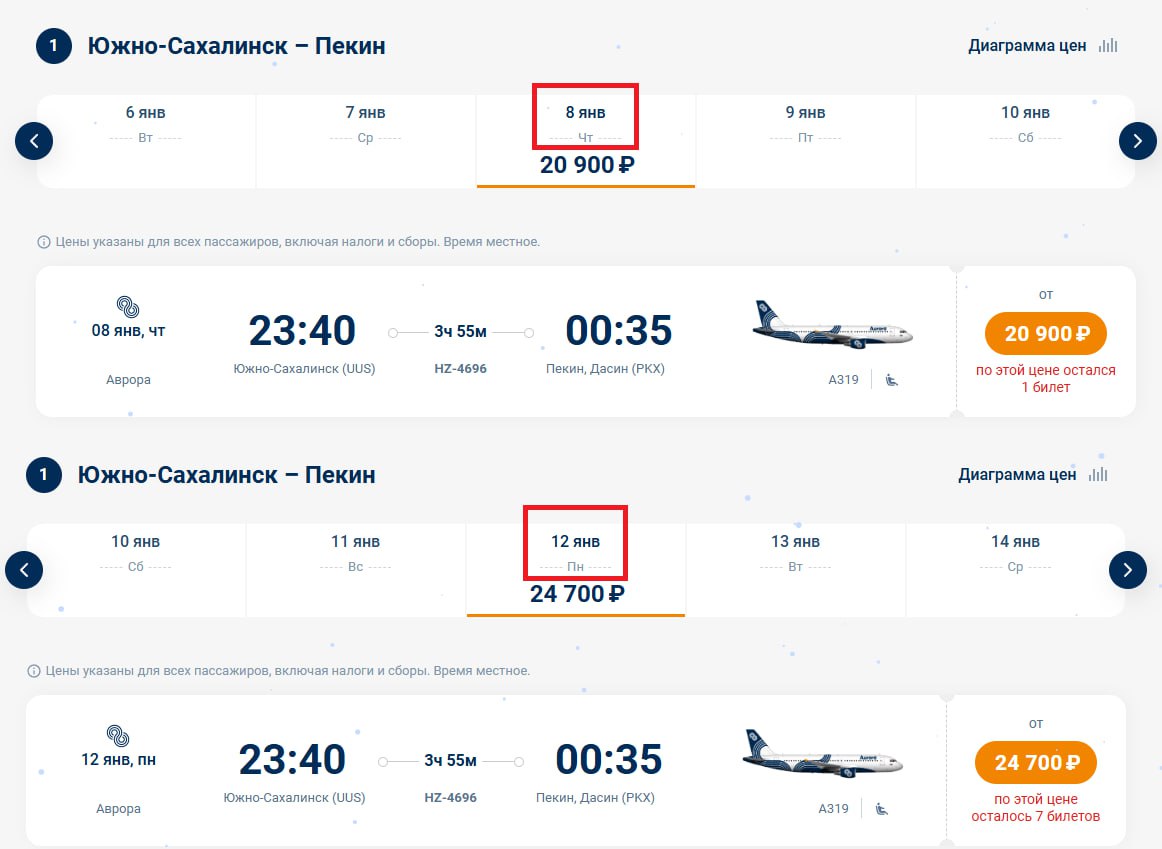1162x849 pixels.
Task: Click previous dates arrow in top date strip
Action: [34, 141]
